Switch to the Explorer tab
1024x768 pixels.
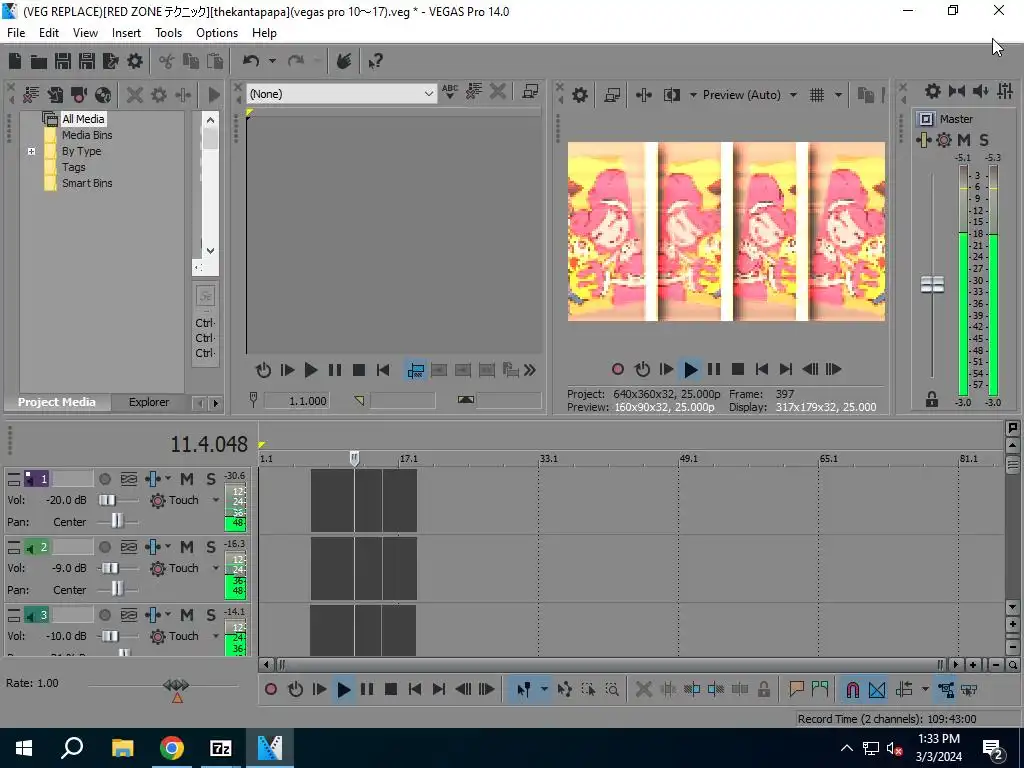pyautogui.click(x=148, y=402)
